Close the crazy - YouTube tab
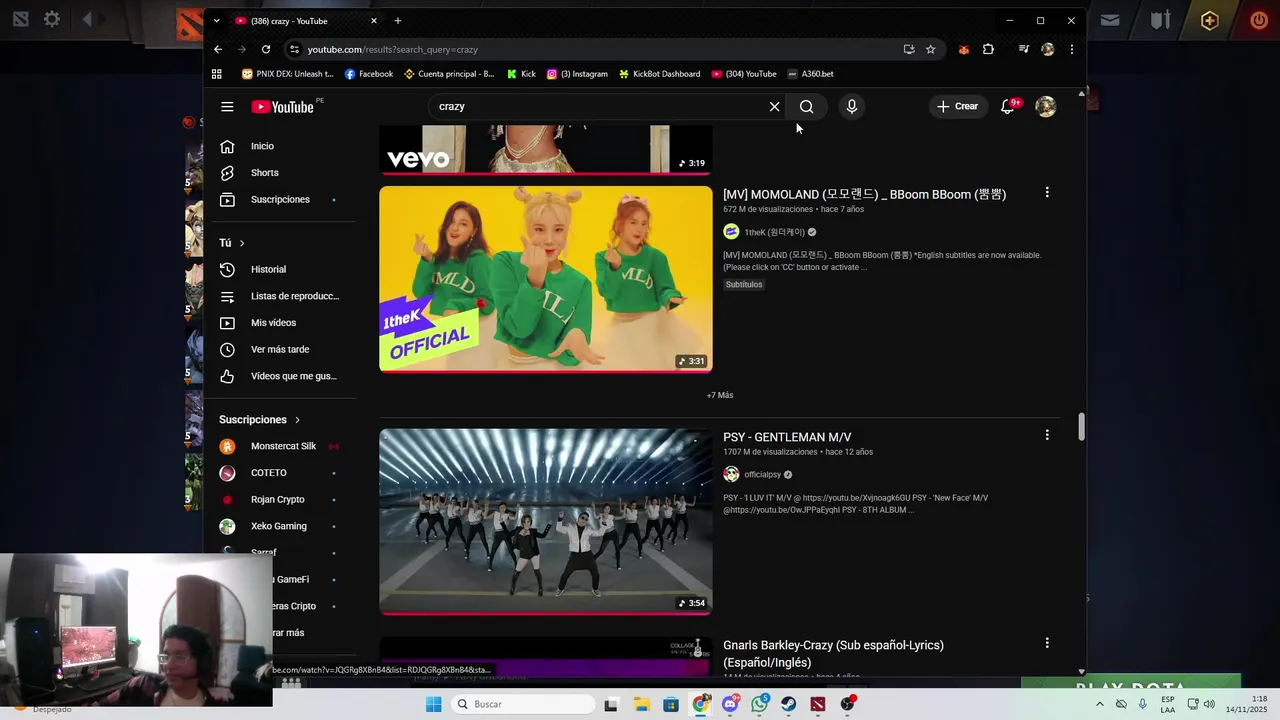1280x720 pixels. [374, 21]
